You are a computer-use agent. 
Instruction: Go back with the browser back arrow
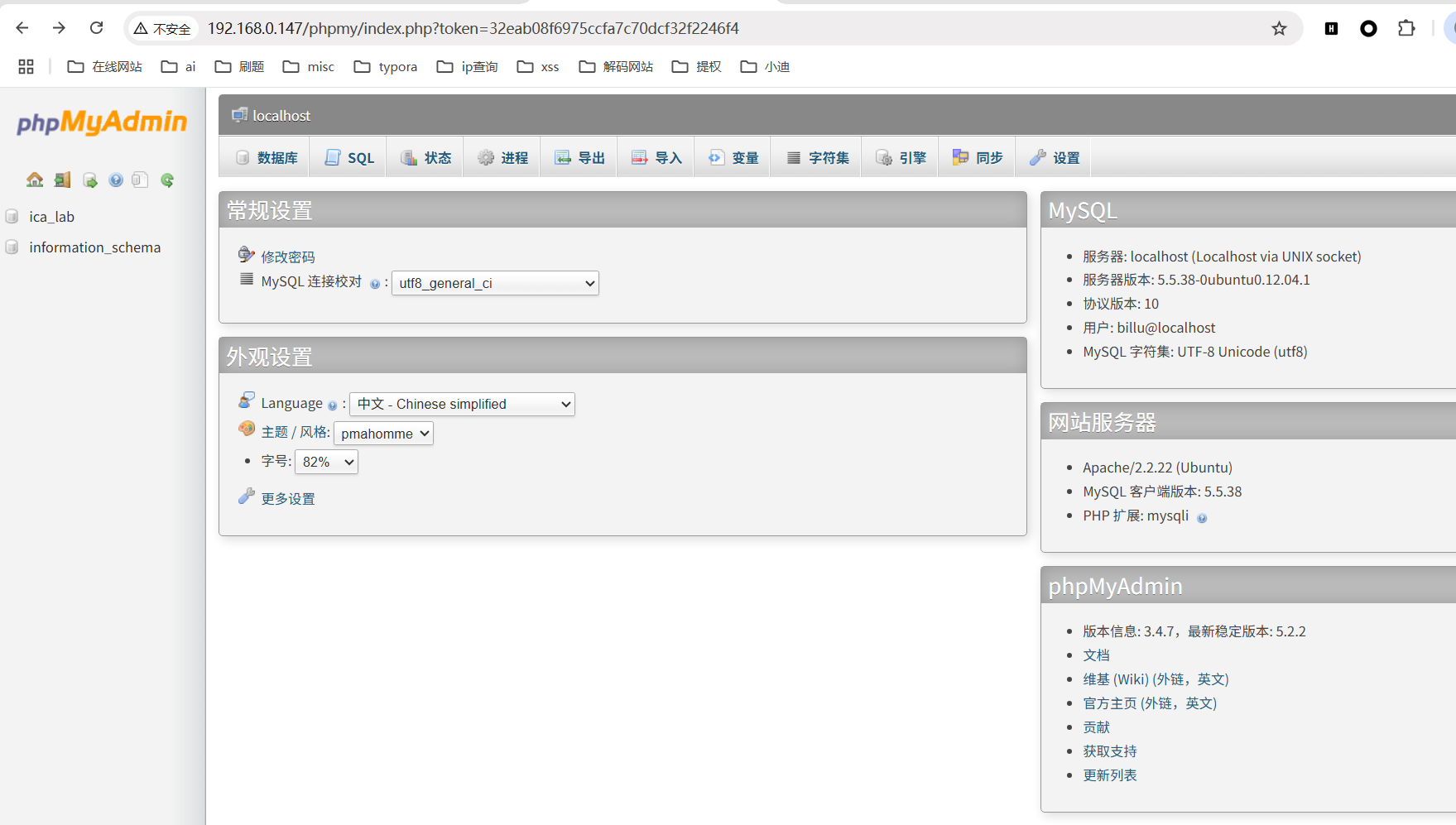coord(22,28)
